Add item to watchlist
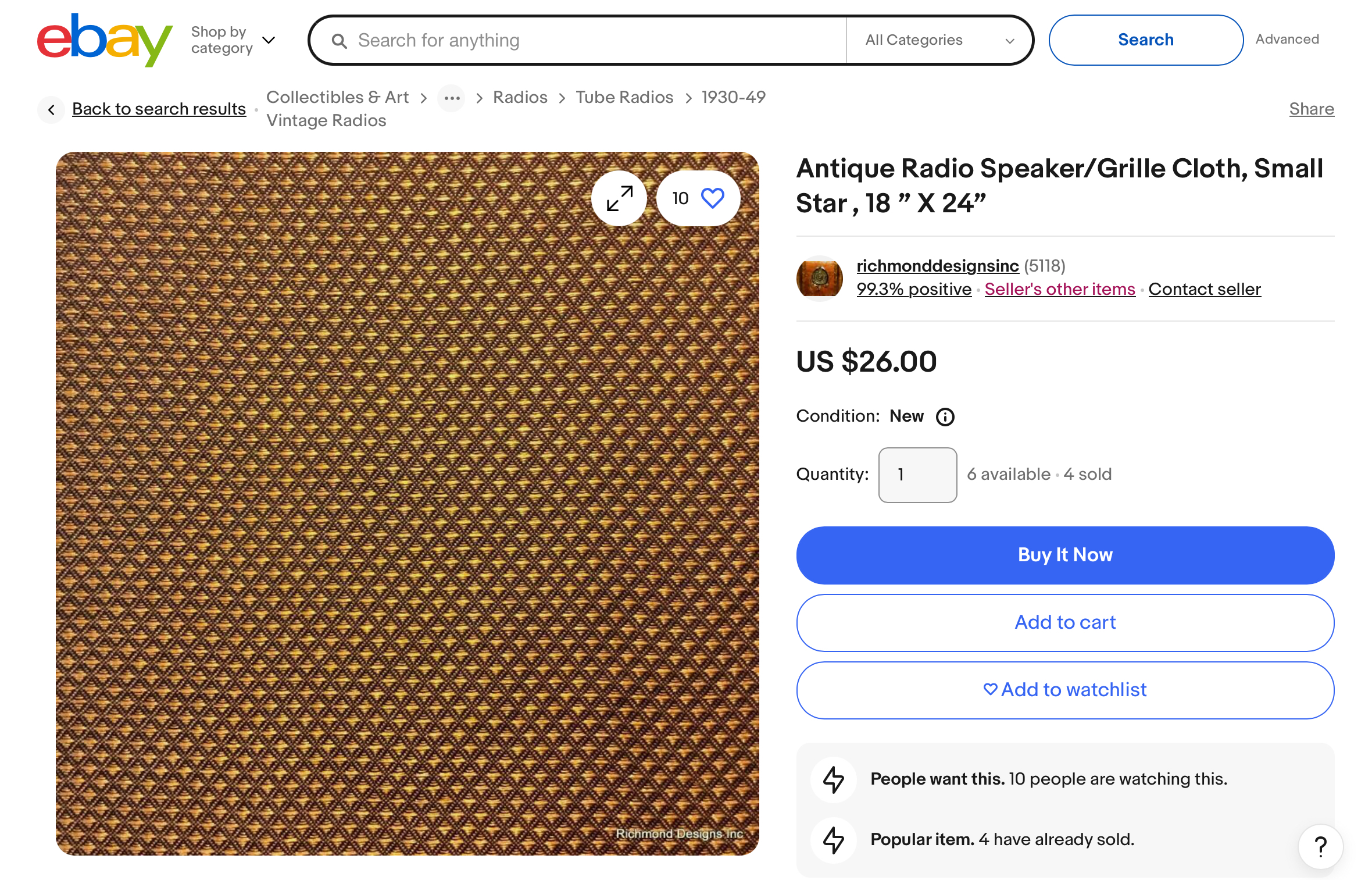The width and height of the screenshot is (1372, 880). [x=1064, y=690]
